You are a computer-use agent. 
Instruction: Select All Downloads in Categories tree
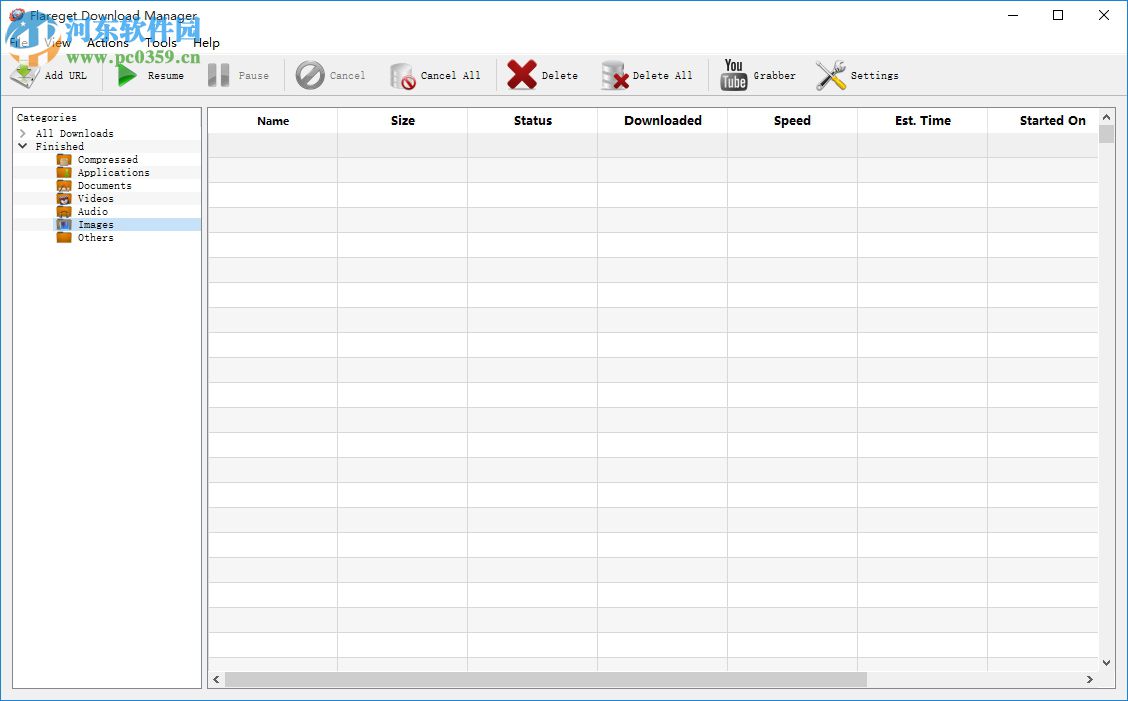click(x=75, y=133)
